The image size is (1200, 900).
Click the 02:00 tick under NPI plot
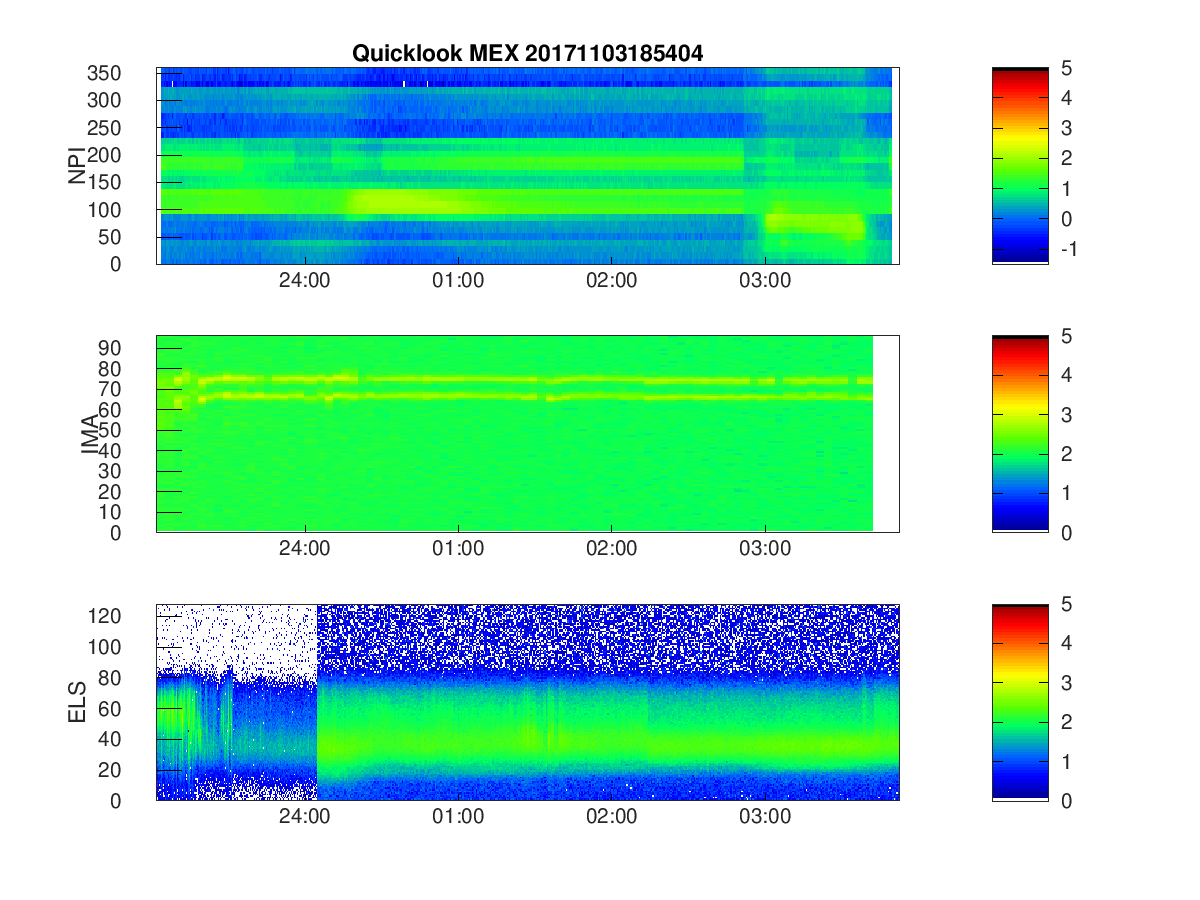[x=612, y=281]
